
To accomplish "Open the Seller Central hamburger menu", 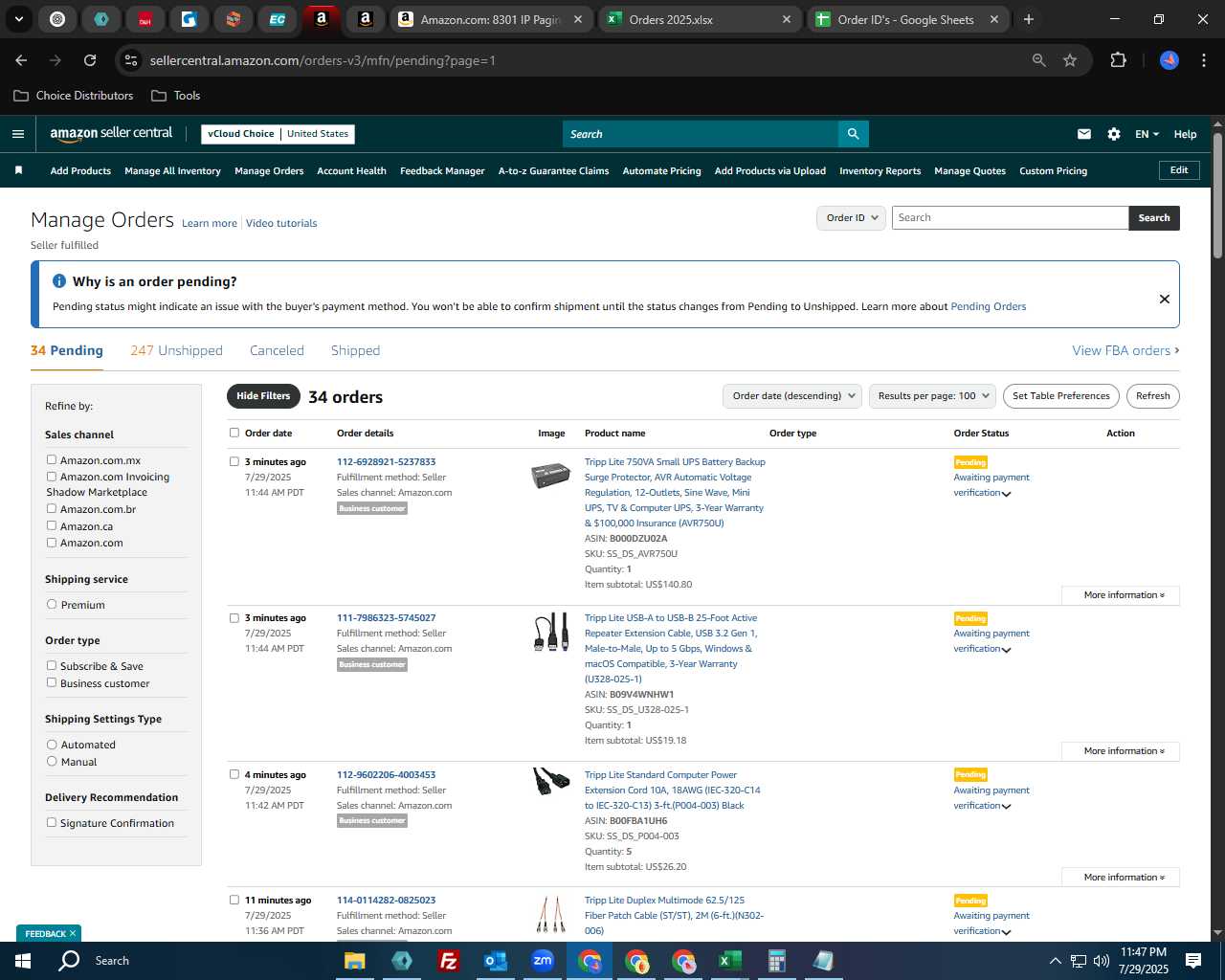I will (x=17, y=134).
